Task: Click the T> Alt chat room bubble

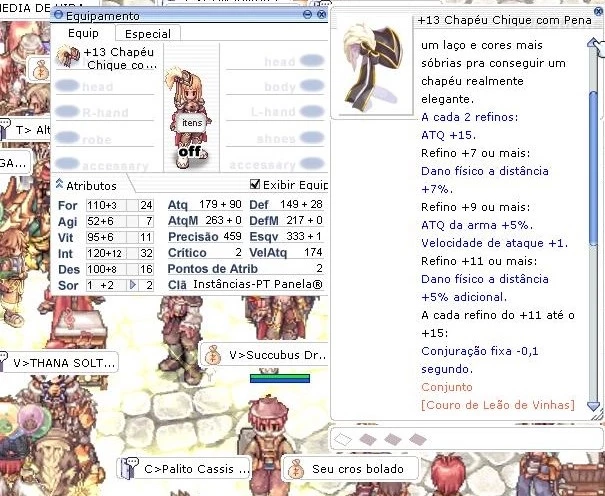Action: pos(25,130)
